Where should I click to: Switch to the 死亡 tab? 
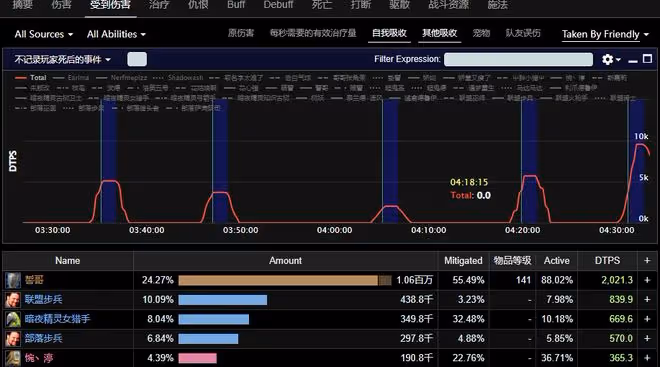pyautogui.click(x=322, y=5)
